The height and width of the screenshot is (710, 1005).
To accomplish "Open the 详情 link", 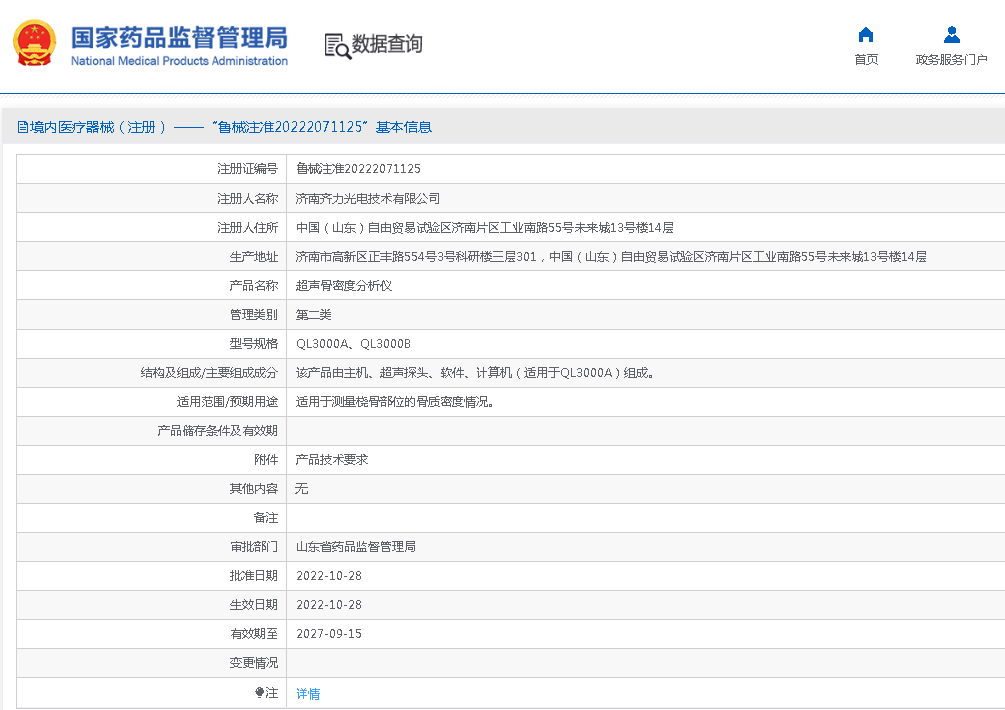I will tap(308, 693).
